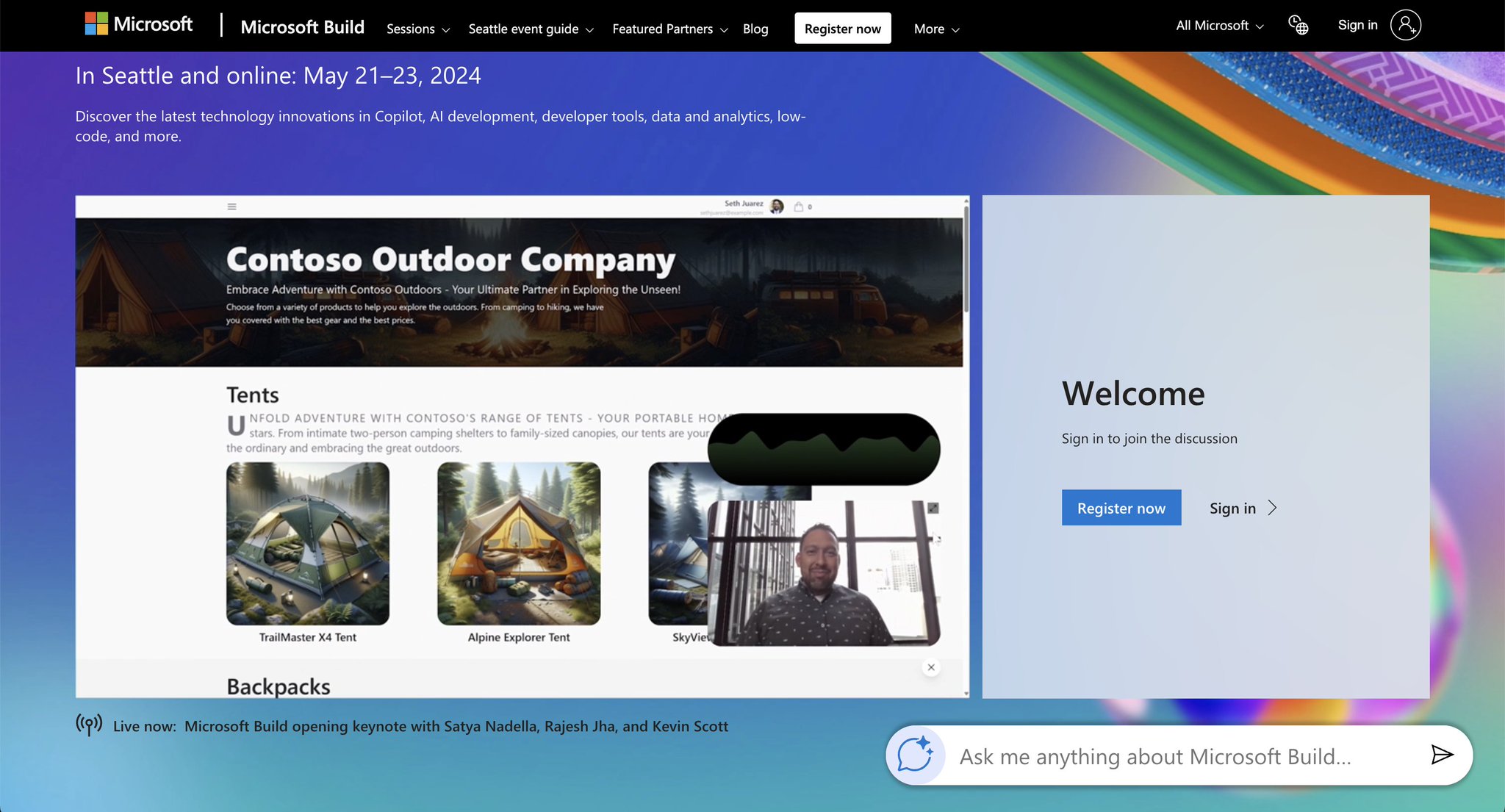
Task: Send the chat message with arrow icon
Action: tap(1442, 755)
